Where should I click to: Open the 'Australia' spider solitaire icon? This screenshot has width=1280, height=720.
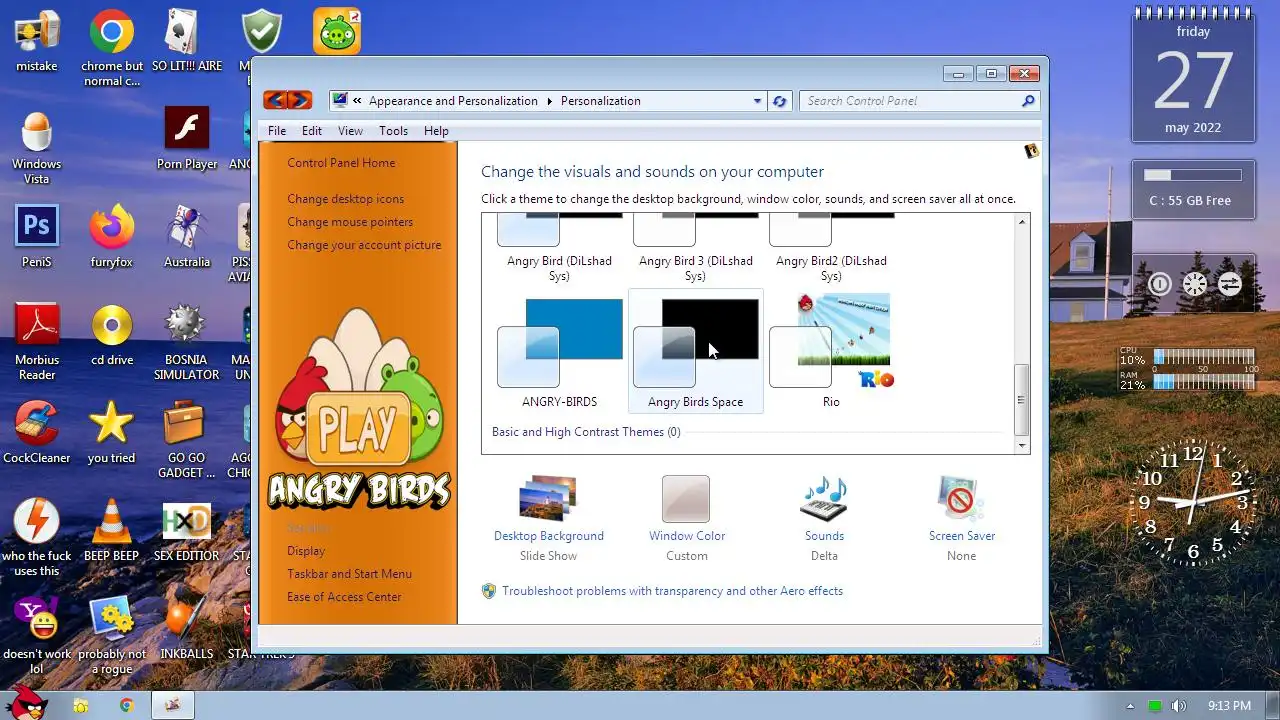tap(187, 237)
